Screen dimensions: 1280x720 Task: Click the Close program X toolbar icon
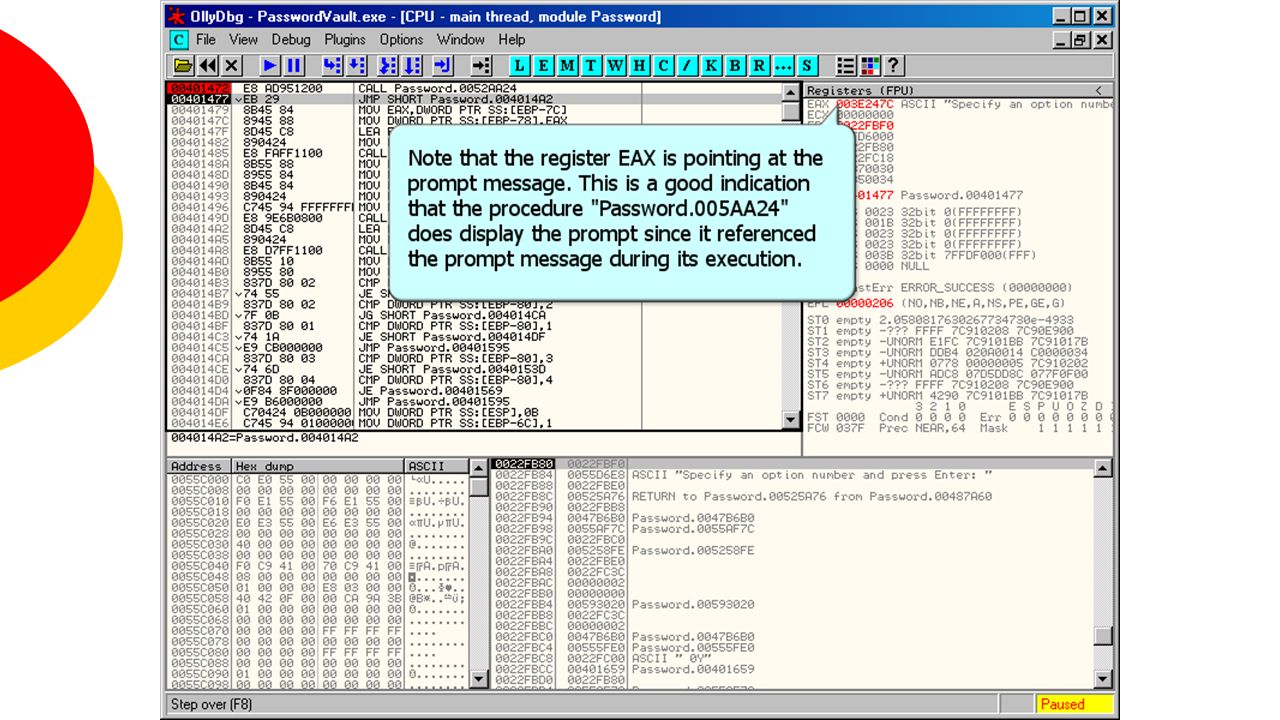[x=232, y=66]
